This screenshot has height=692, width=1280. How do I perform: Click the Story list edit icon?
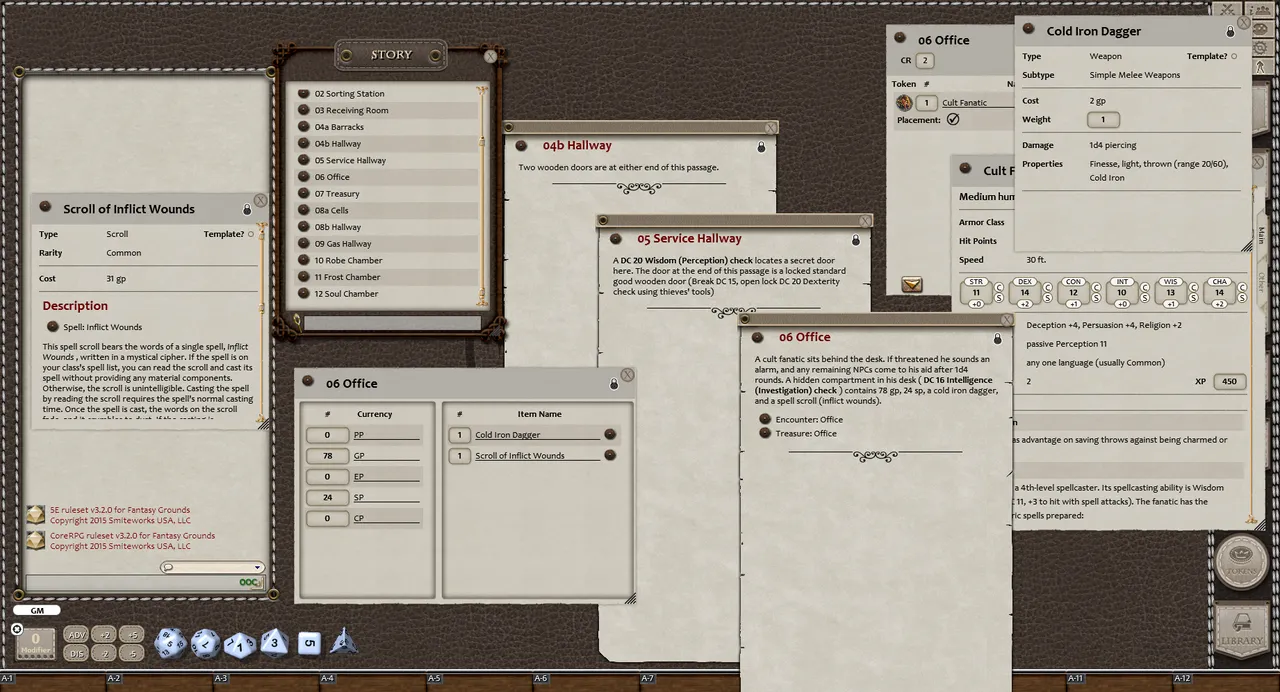[x=297, y=320]
